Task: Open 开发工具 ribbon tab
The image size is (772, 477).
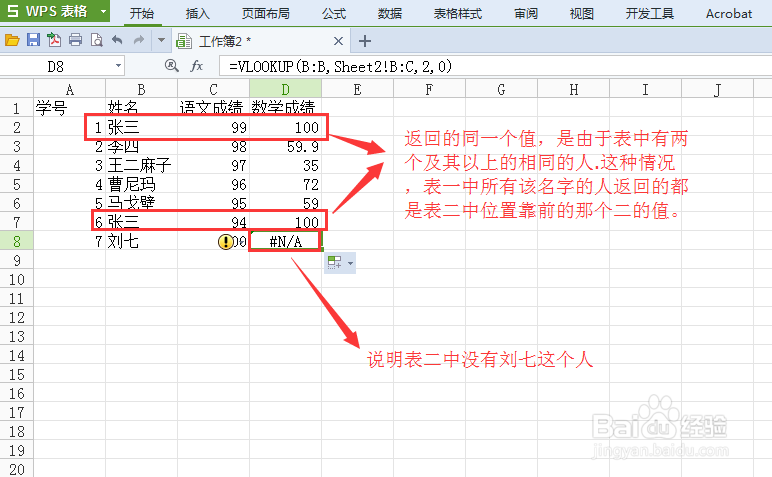Action: coord(649,13)
